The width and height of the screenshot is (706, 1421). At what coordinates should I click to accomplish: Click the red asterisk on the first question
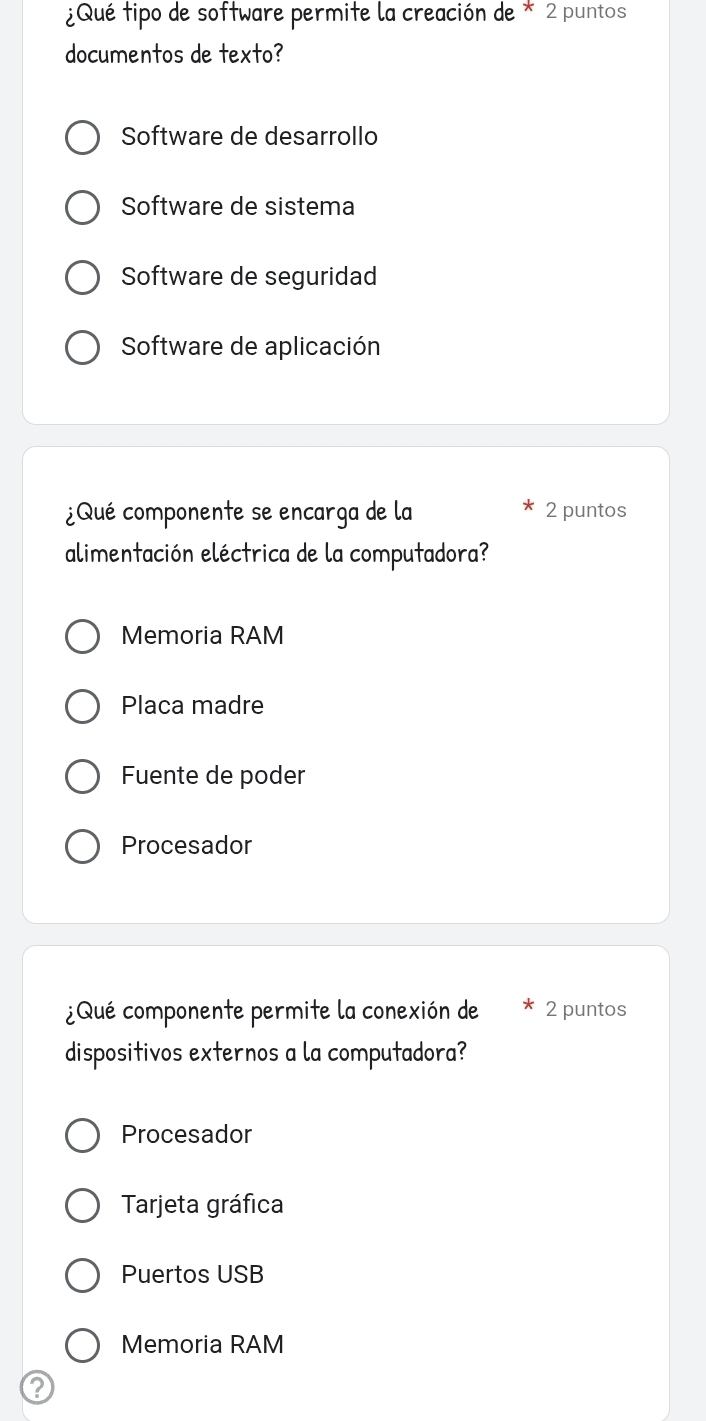530,11
